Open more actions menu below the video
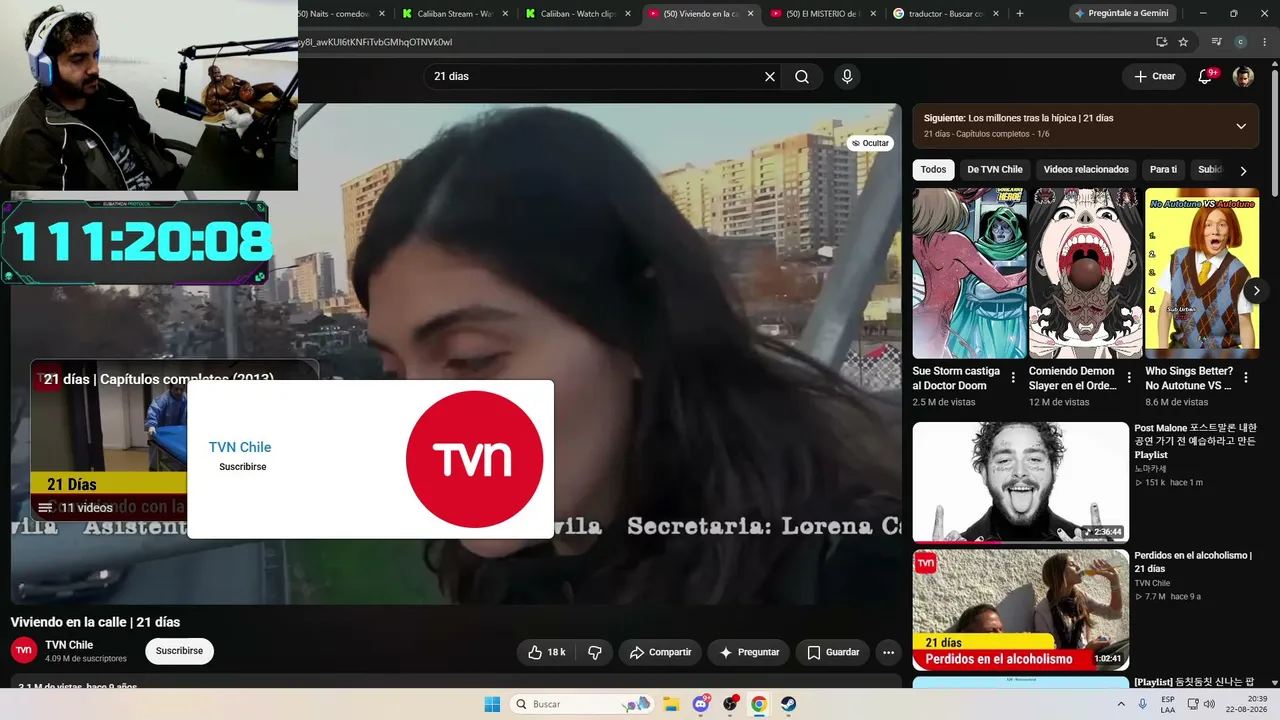The width and height of the screenshot is (1280, 720). pos(888,652)
